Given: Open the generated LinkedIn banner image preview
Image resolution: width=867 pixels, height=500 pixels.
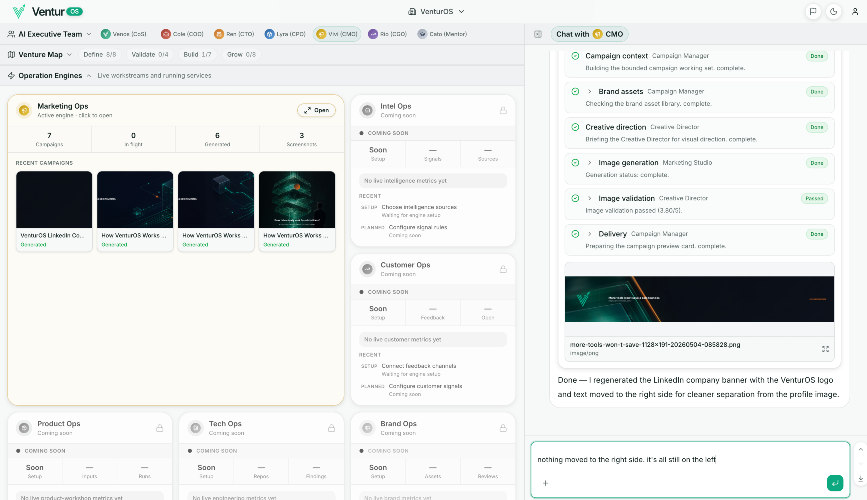Looking at the screenshot, I should tap(699, 299).
